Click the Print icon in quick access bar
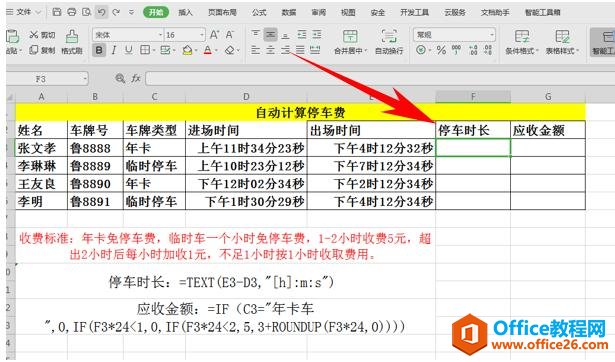Image resolution: width=615 pixels, height=362 pixels. click(71, 12)
